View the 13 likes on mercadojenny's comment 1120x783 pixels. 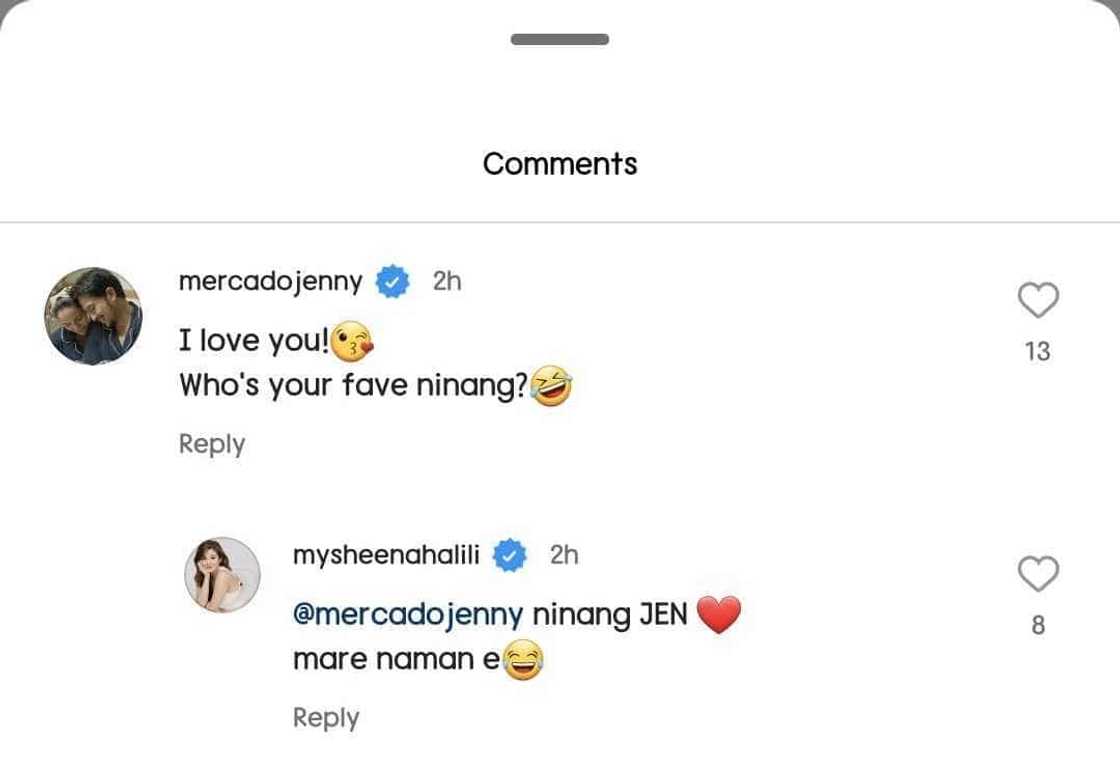click(x=1038, y=351)
